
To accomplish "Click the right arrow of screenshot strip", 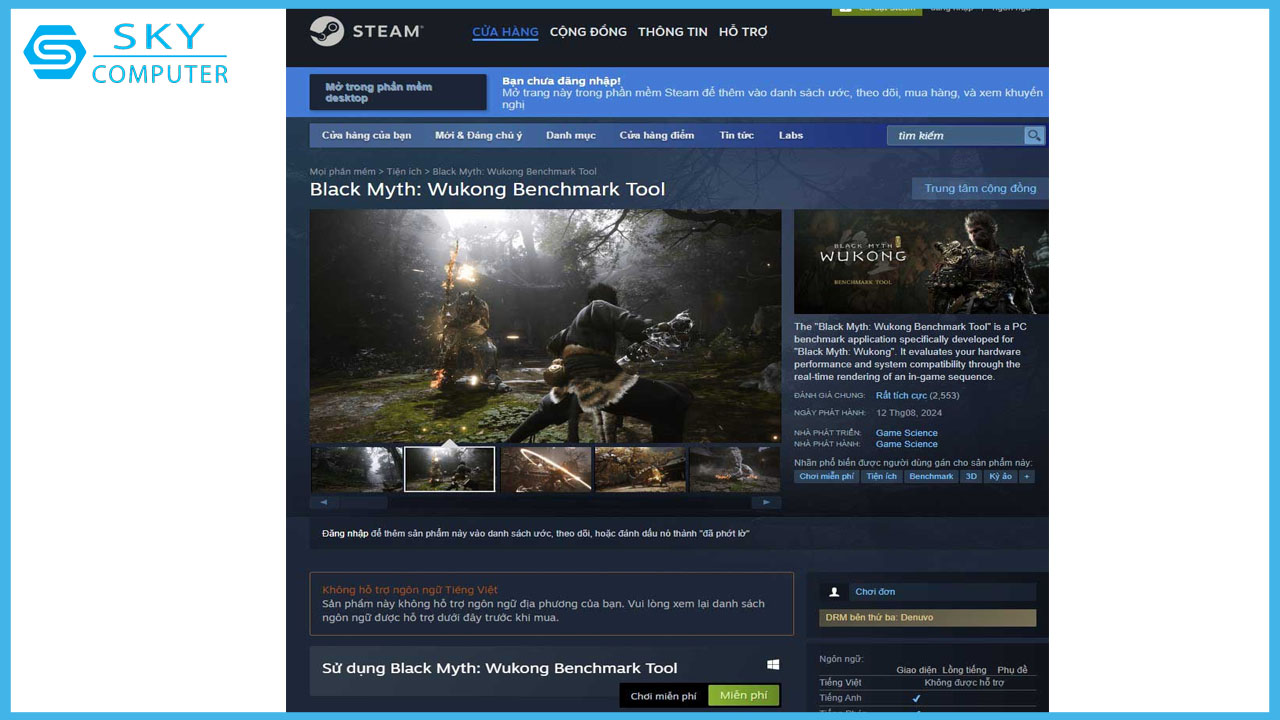I will click(x=767, y=502).
